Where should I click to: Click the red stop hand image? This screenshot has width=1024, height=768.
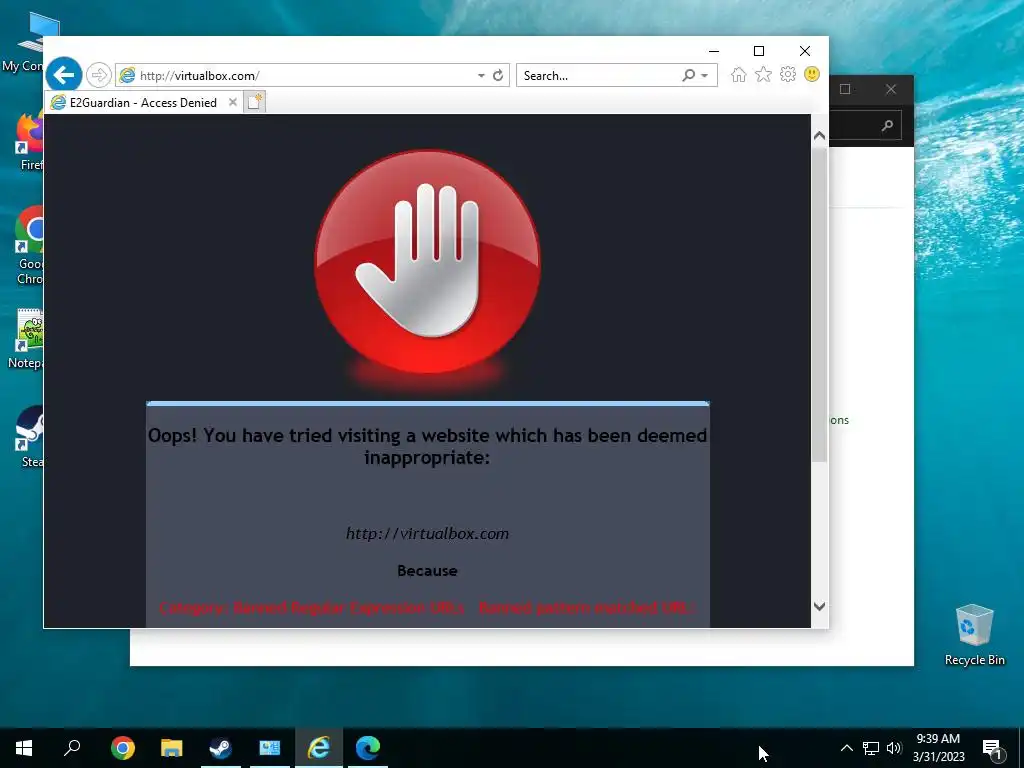click(x=428, y=262)
